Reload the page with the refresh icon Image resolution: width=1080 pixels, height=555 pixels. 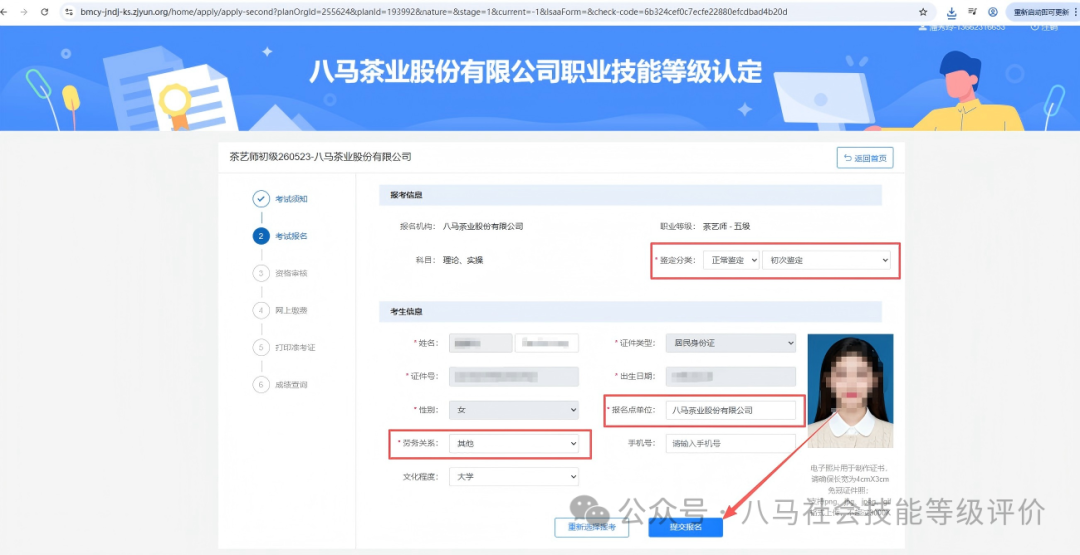[45, 12]
